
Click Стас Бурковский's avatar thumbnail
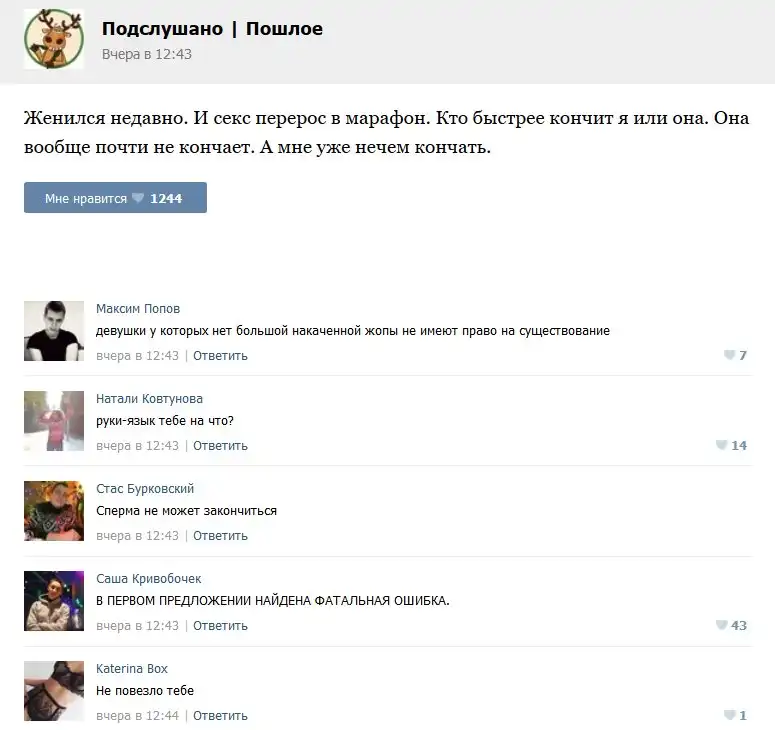point(54,511)
